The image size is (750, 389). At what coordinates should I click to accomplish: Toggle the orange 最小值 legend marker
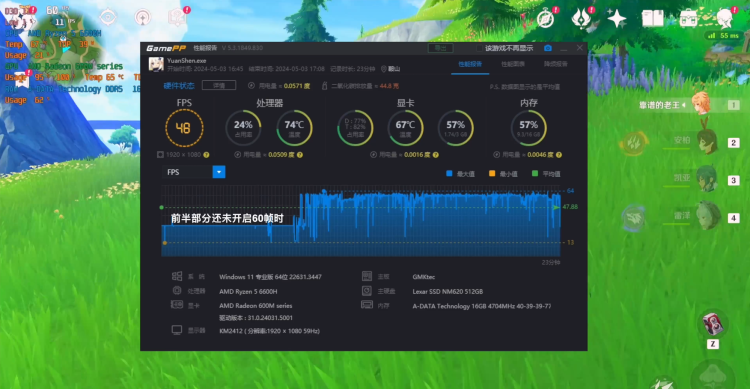click(492, 173)
